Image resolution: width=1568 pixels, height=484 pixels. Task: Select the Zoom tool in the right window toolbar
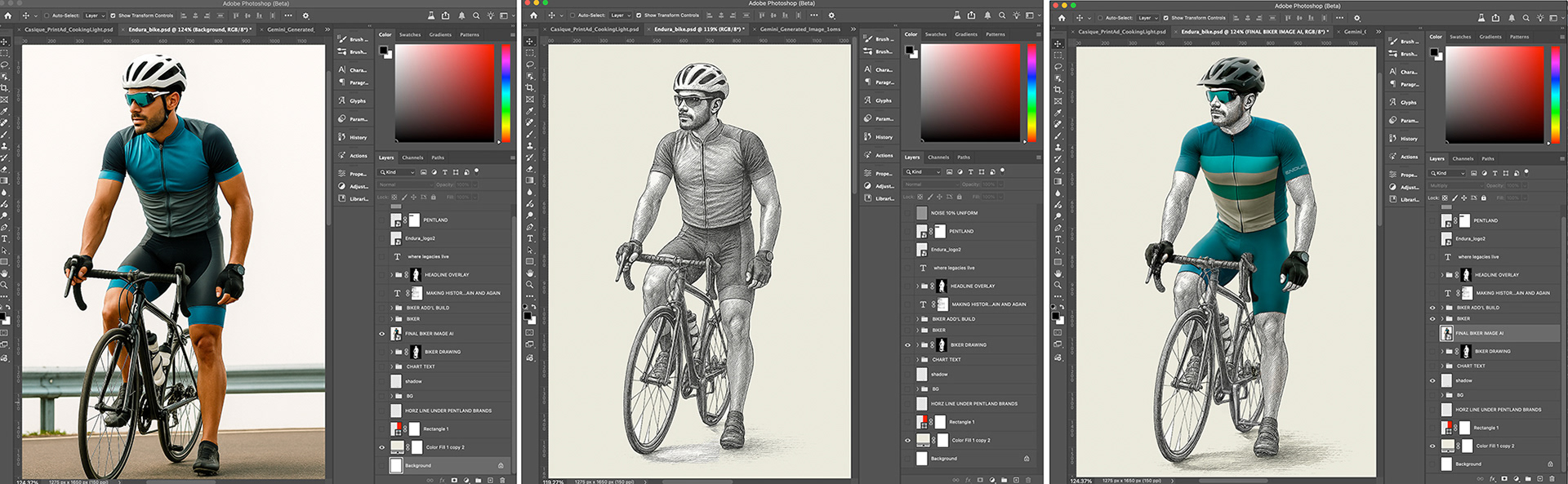(1058, 285)
